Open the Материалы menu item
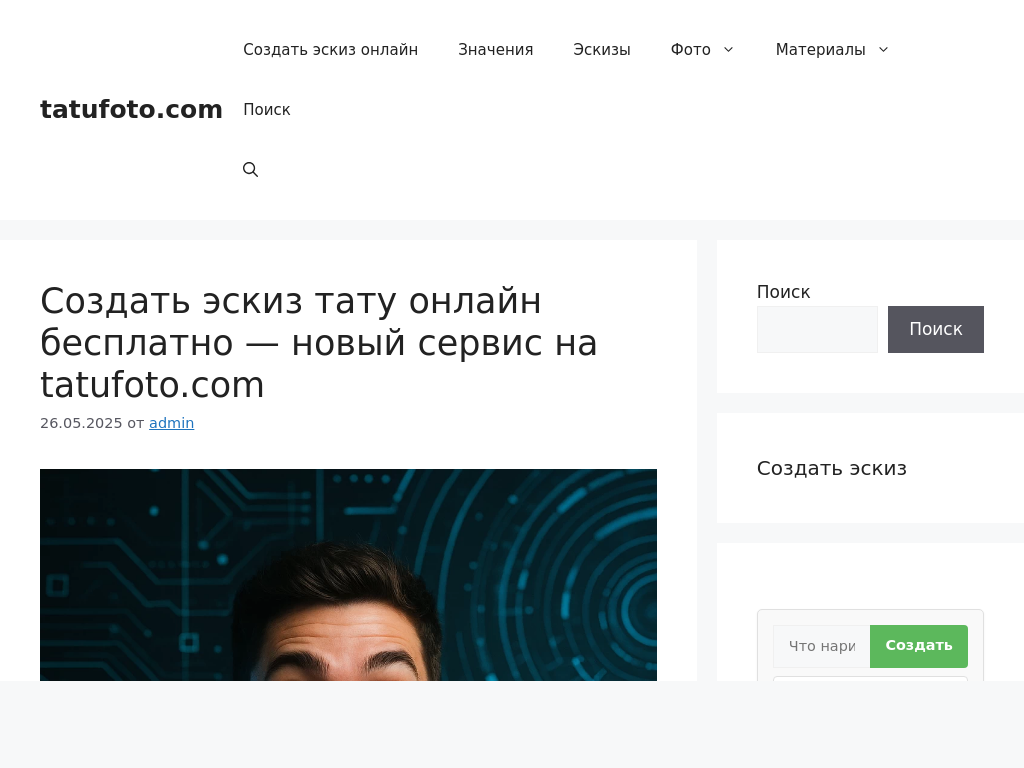The height and width of the screenshot is (768, 1024). 820,50
